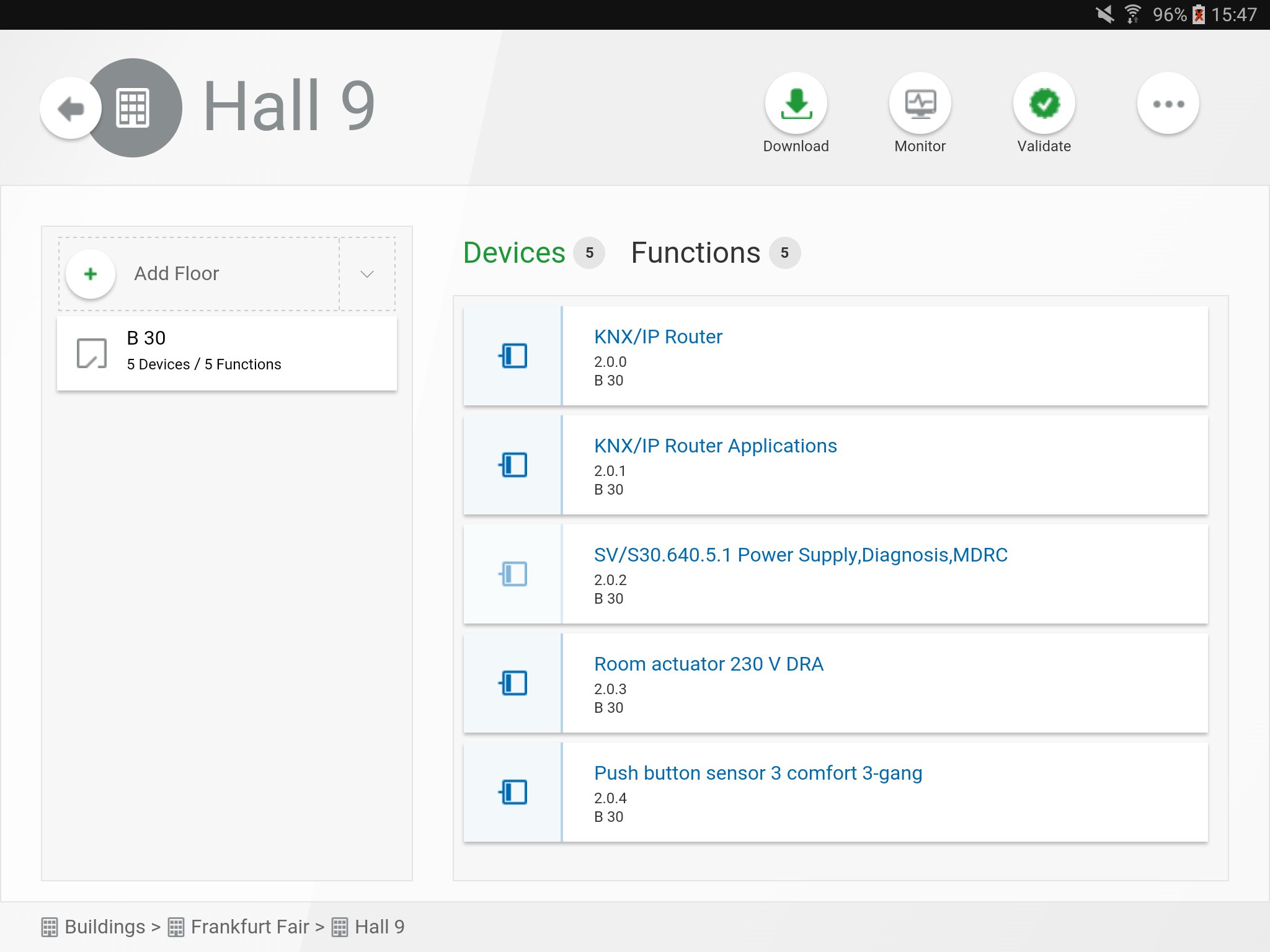Image resolution: width=1270 pixels, height=952 pixels.
Task: Expand the Add Floor dropdown chevron
Action: tap(367, 274)
